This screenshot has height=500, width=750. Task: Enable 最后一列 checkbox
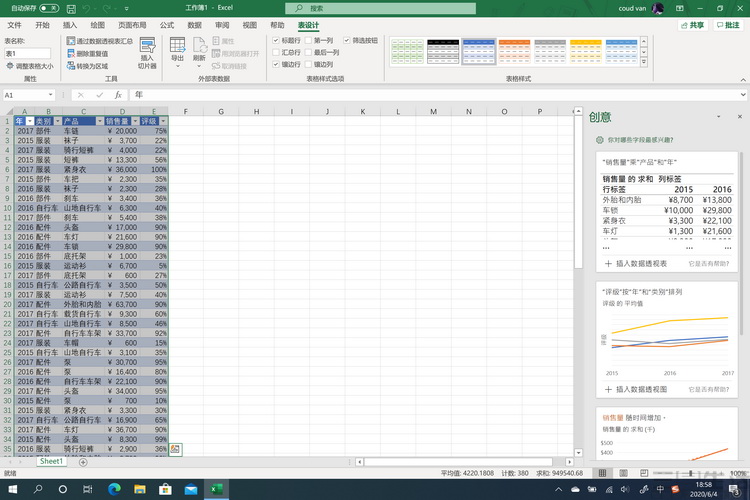[x=309, y=53]
